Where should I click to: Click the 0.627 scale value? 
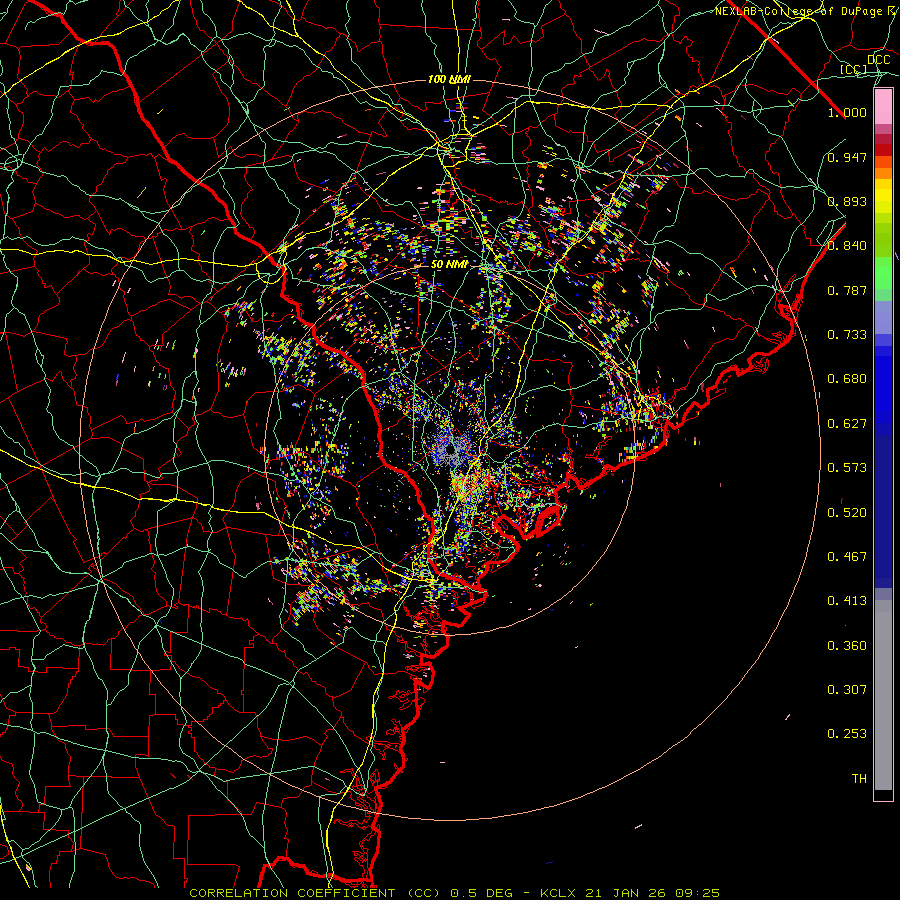pos(847,424)
